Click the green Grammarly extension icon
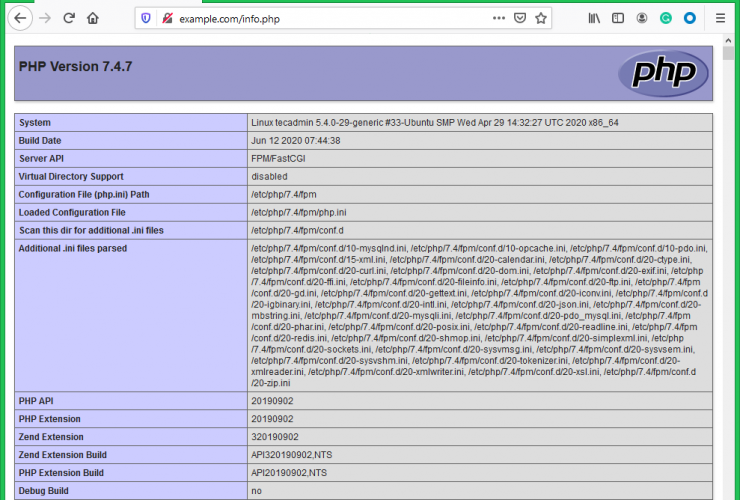 666,18
